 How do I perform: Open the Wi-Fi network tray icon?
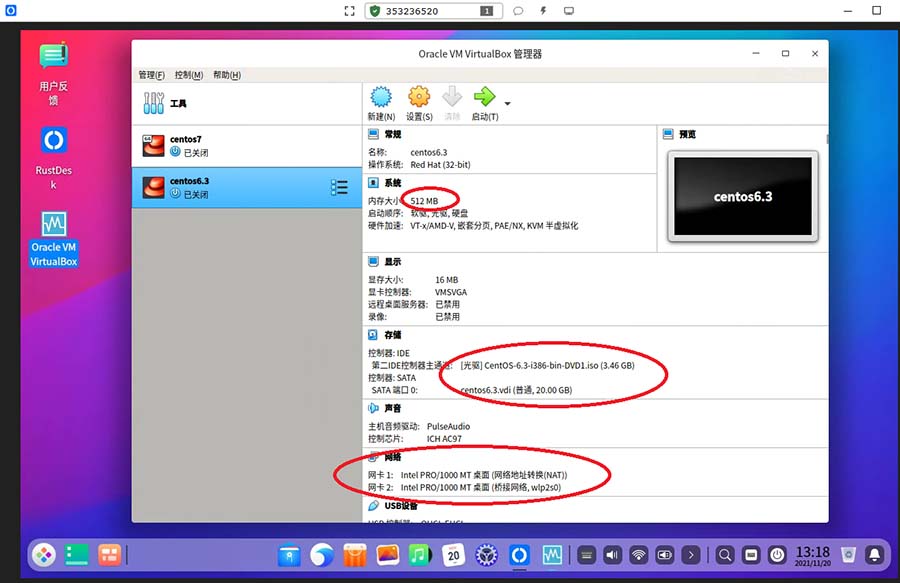point(638,555)
